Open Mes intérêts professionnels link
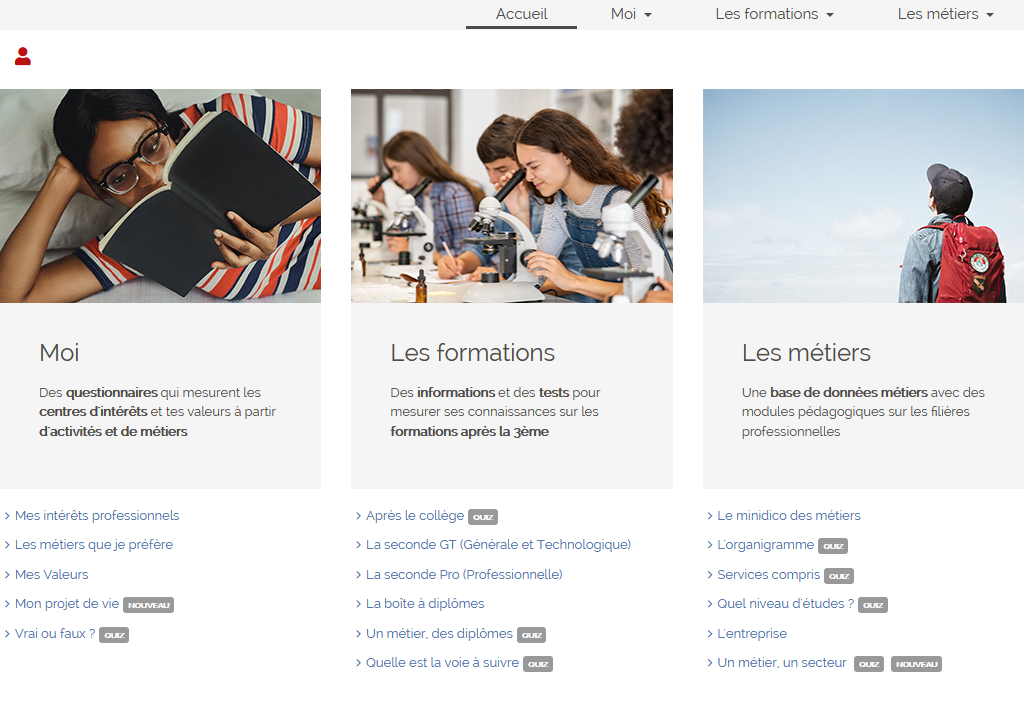This screenshot has height=708, width=1024. point(97,515)
